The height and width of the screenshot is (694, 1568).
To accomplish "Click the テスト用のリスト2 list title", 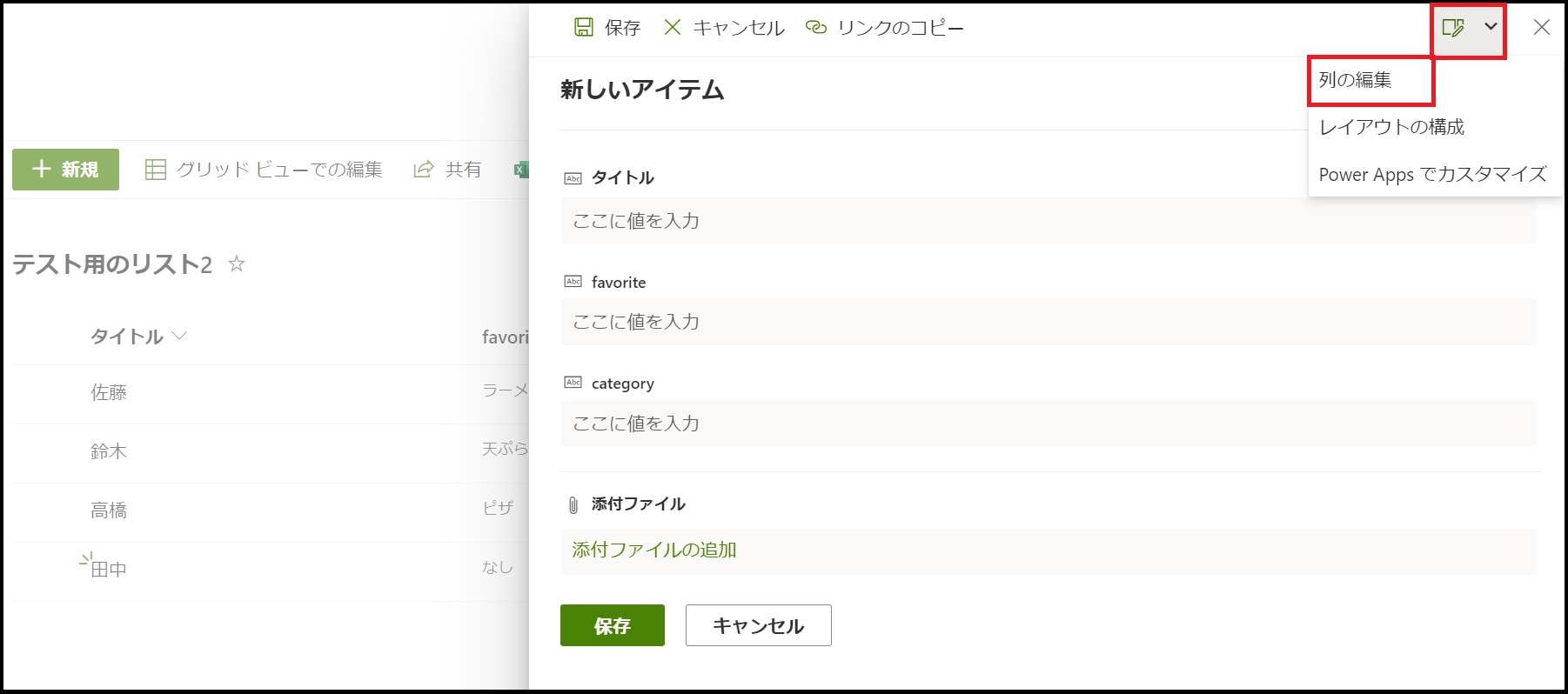I will click(x=112, y=264).
